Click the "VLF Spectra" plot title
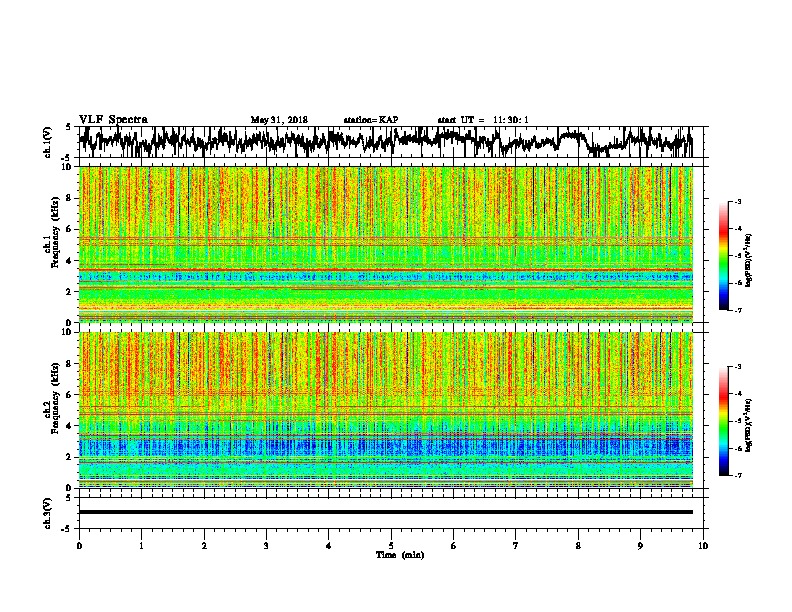 pyautogui.click(x=114, y=120)
